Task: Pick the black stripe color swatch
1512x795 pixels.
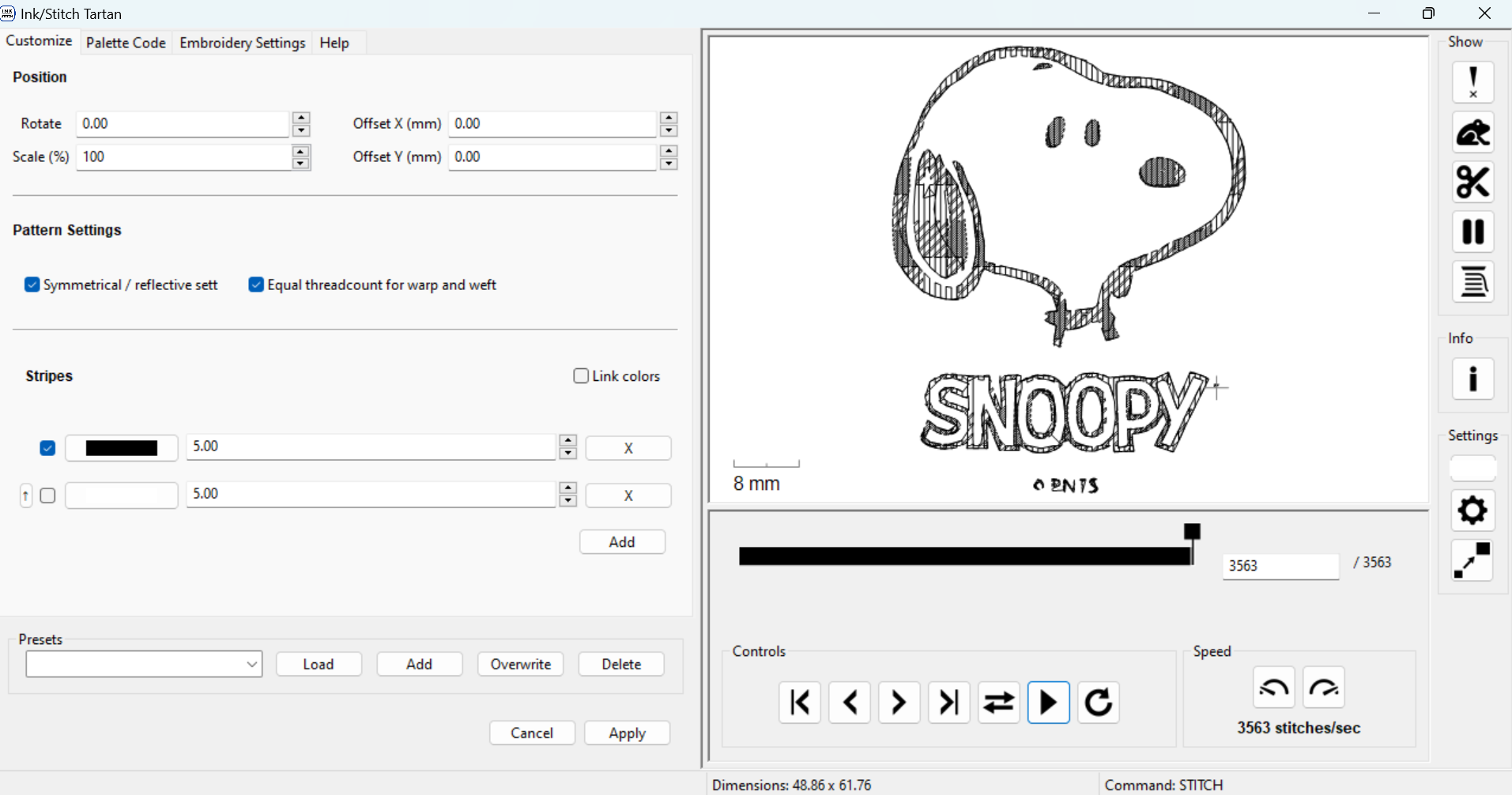Action: point(122,448)
